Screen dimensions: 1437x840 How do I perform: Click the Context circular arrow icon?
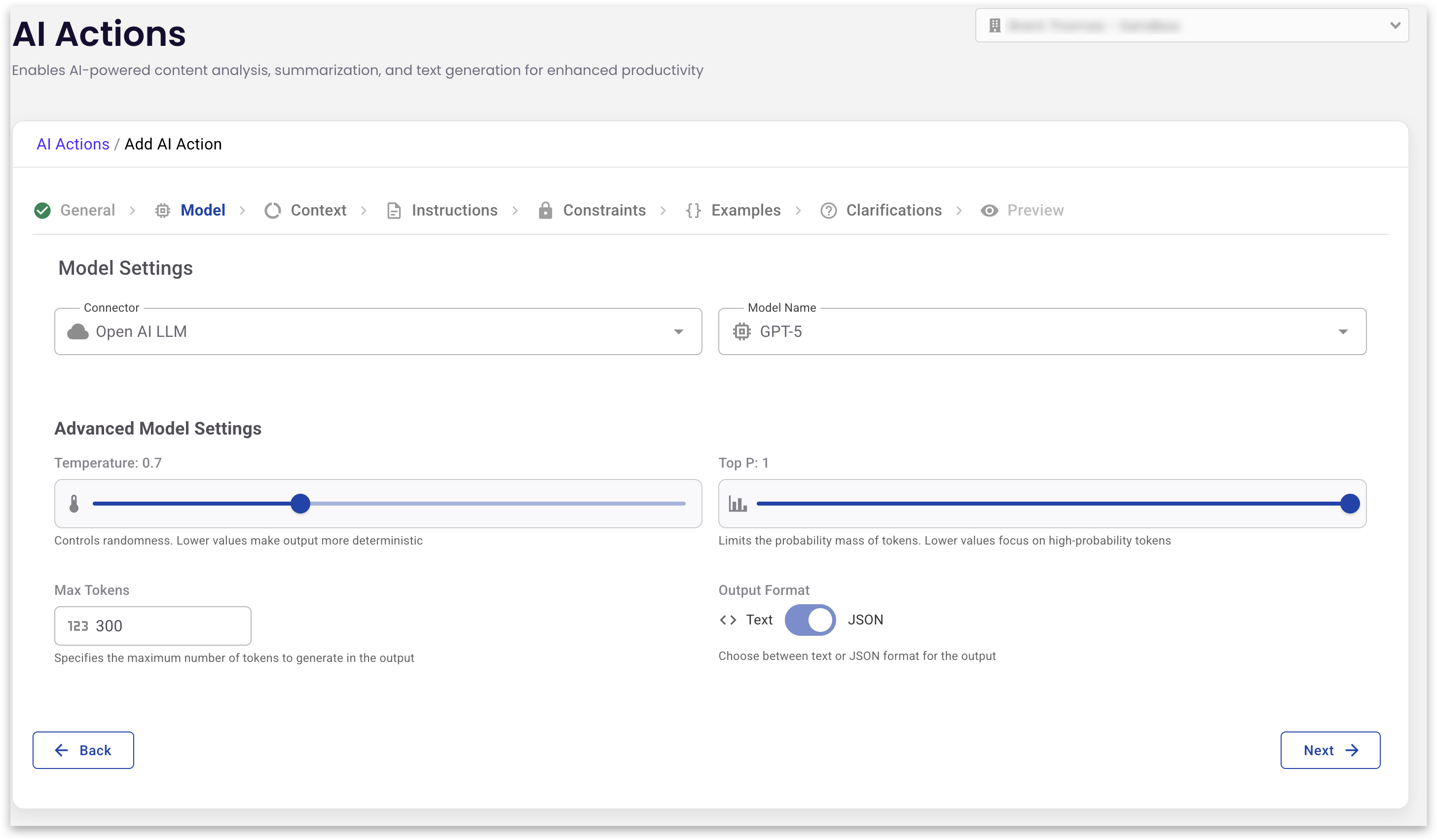click(273, 211)
